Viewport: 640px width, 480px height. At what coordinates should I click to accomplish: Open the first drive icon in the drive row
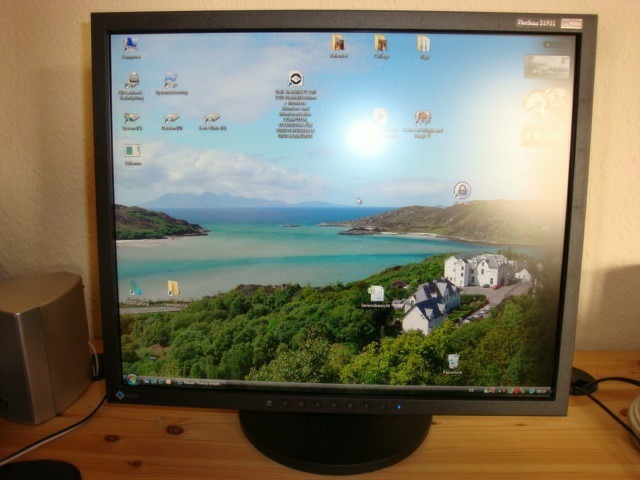[x=132, y=118]
